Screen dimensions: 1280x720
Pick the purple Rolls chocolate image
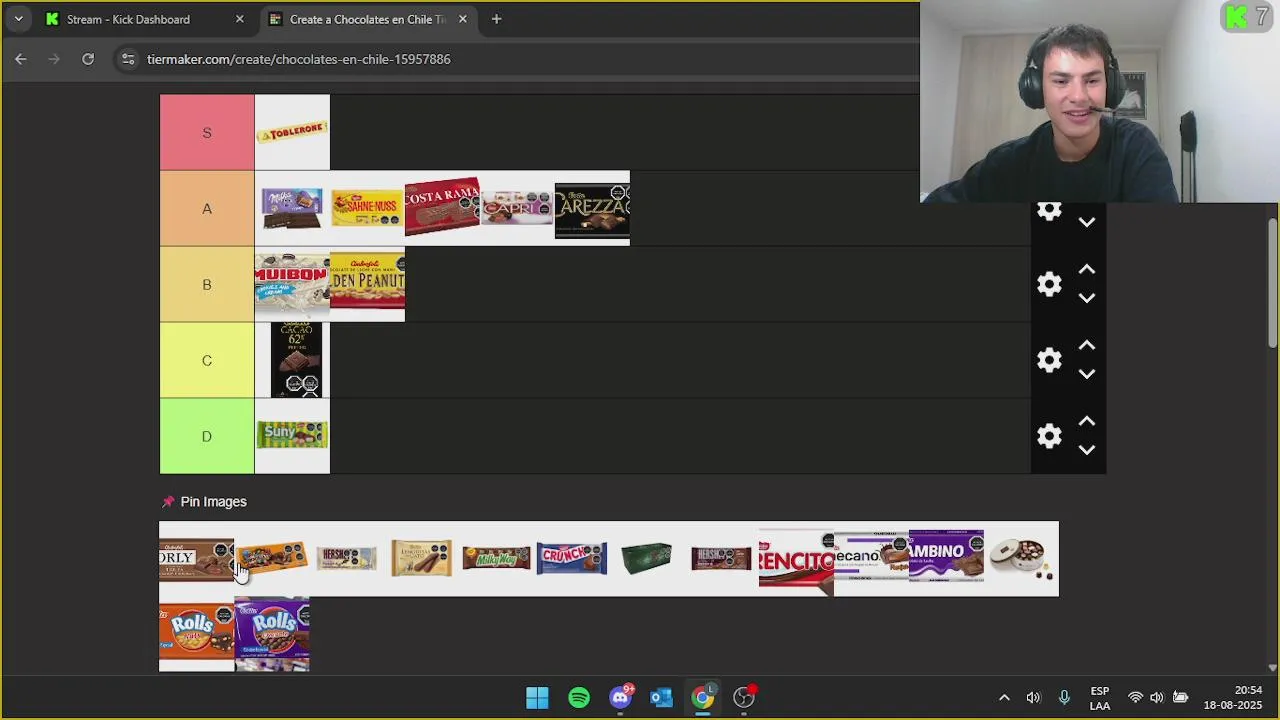[271, 634]
